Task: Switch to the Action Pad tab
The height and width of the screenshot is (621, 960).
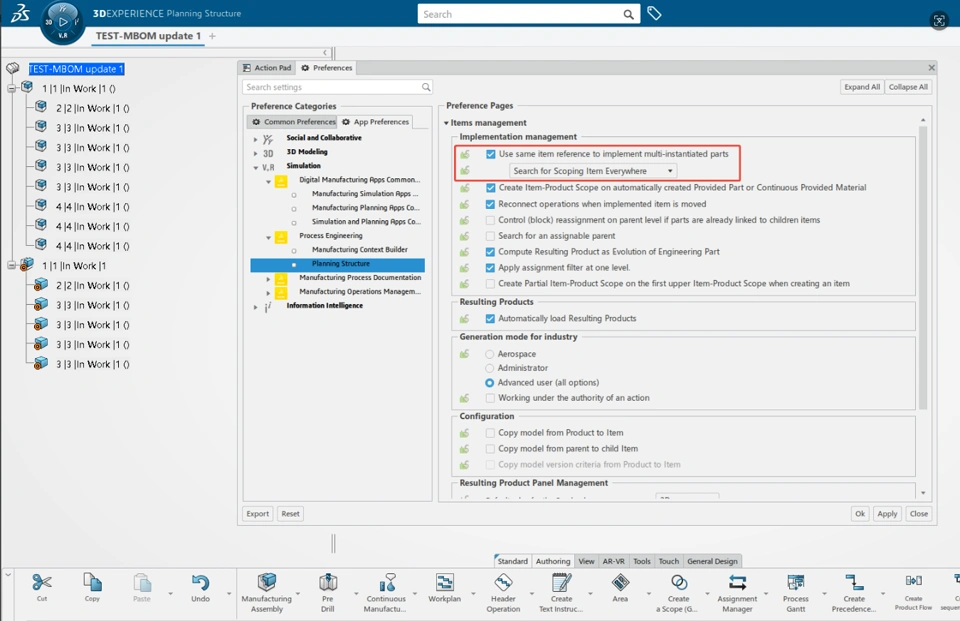Action: (x=267, y=67)
